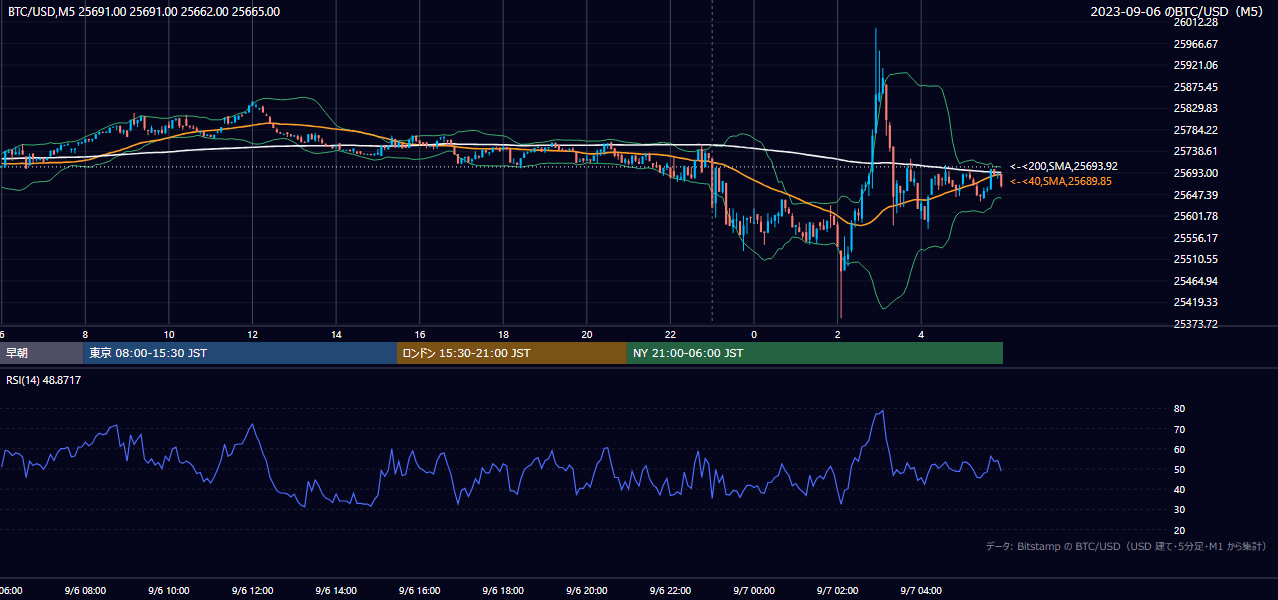This screenshot has width=1278, height=600.
Task: Click hour 22 on the price chart time axis
Action: 671,334
